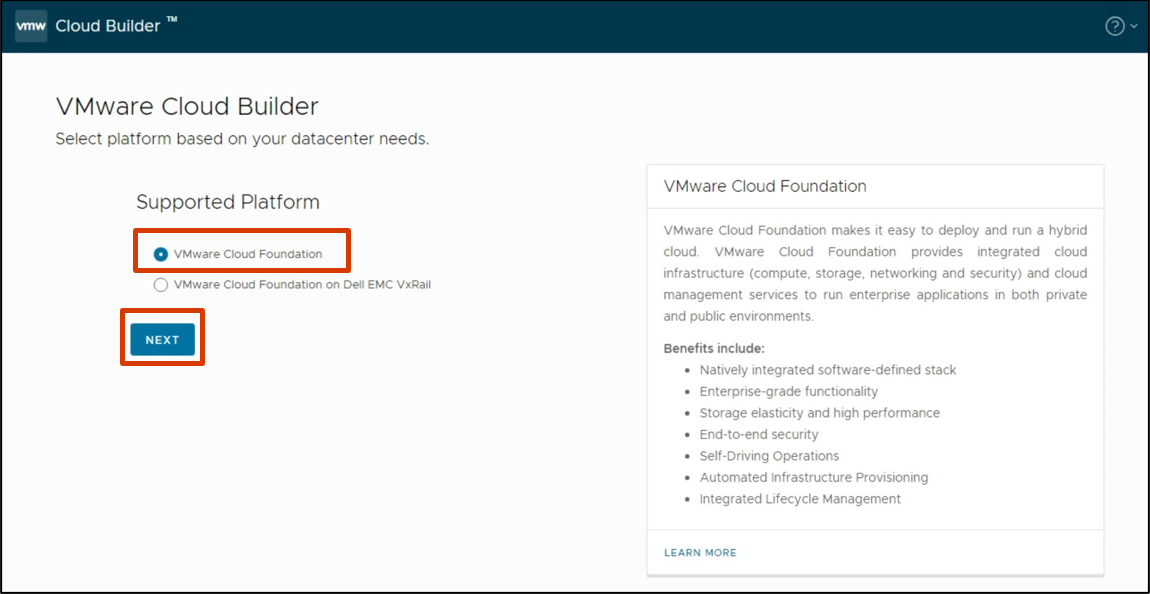Choose VMware Cloud Foundation on Dell EMC VxRail
1150x594 pixels.
(x=292, y=285)
